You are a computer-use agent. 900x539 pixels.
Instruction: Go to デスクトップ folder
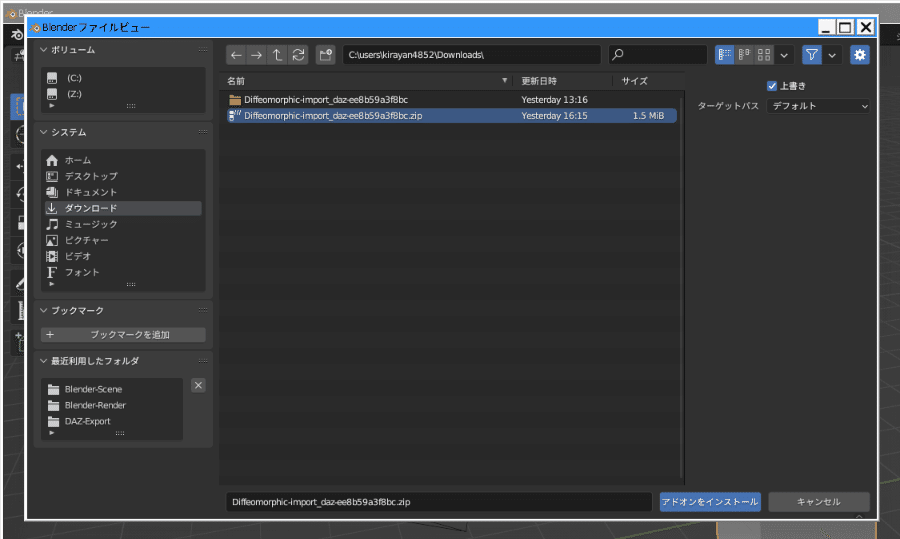pos(123,176)
